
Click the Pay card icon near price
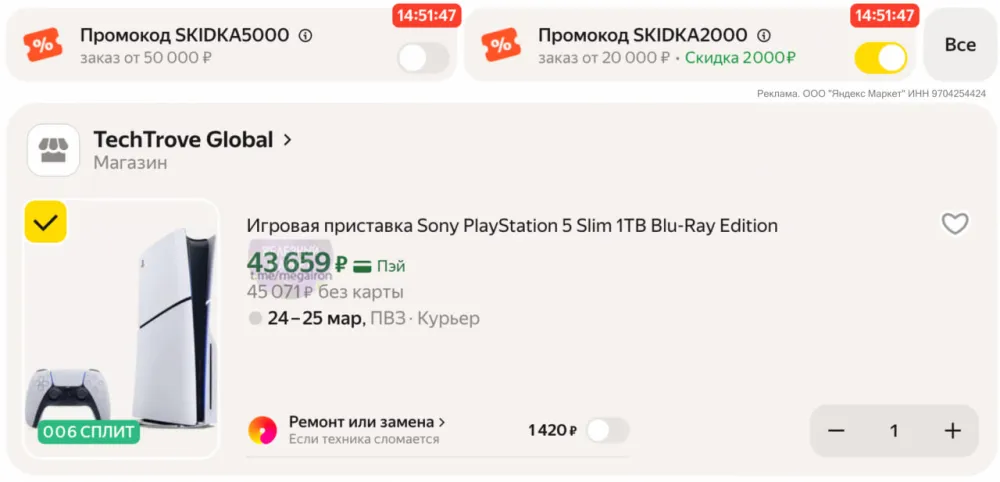[362, 266]
